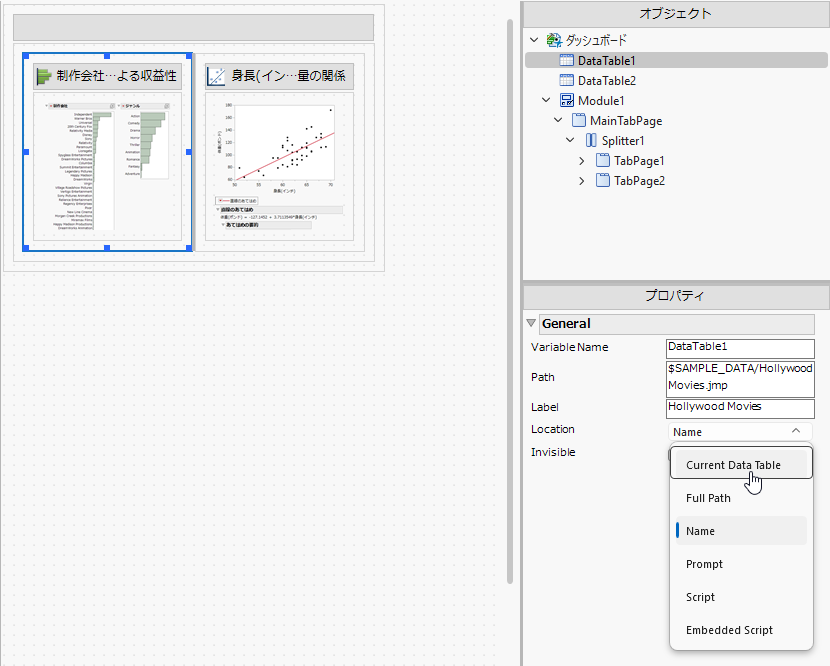The width and height of the screenshot is (830, 666).
Task: Expand the TabPage1 tree node
Action: 582,160
